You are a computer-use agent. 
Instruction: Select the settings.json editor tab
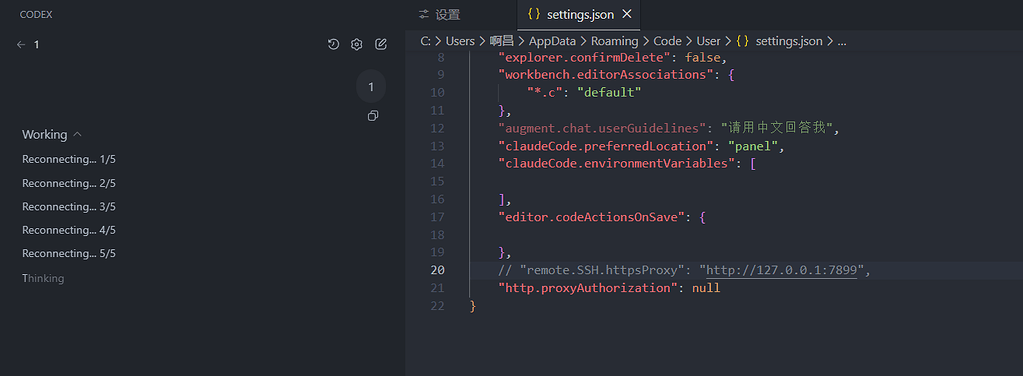(x=580, y=14)
